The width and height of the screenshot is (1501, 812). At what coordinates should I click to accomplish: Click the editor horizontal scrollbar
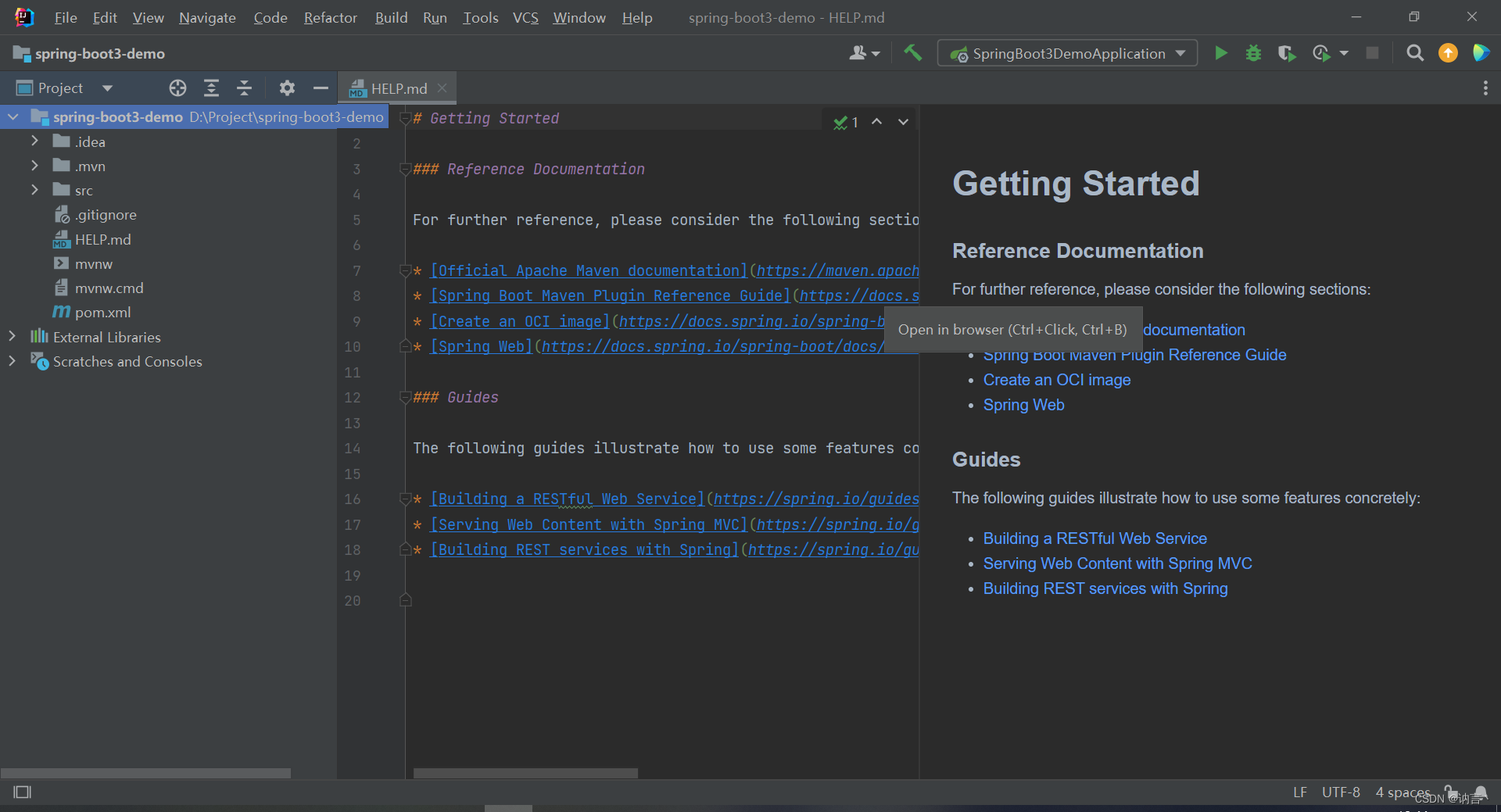pos(525,773)
